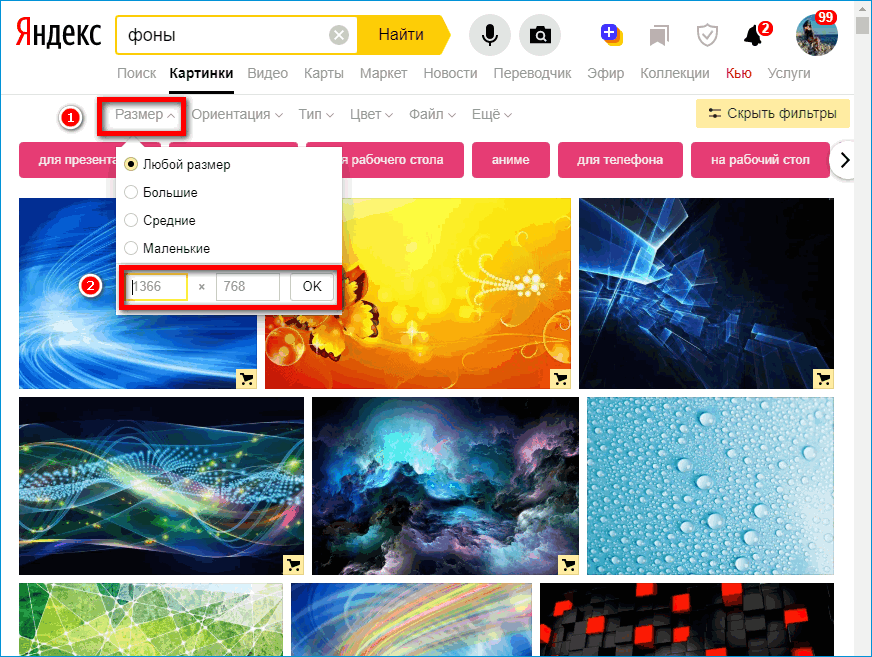Open the notifications bell icon
The image size is (872, 657).
[754, 36]
